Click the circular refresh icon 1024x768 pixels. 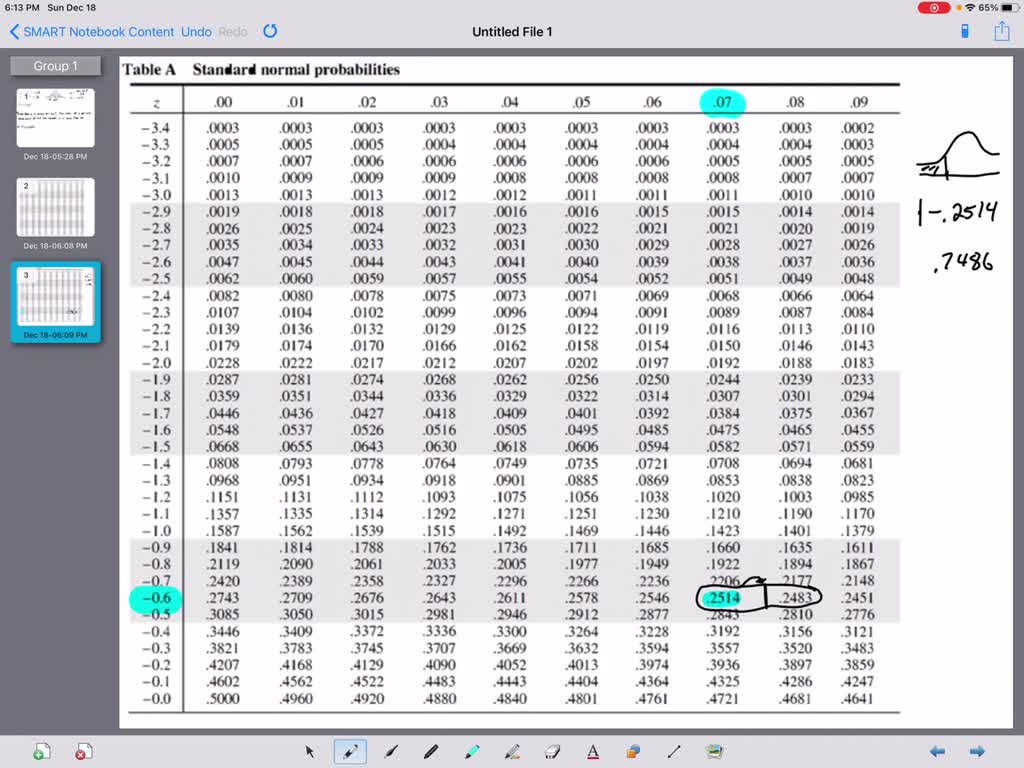270,32
